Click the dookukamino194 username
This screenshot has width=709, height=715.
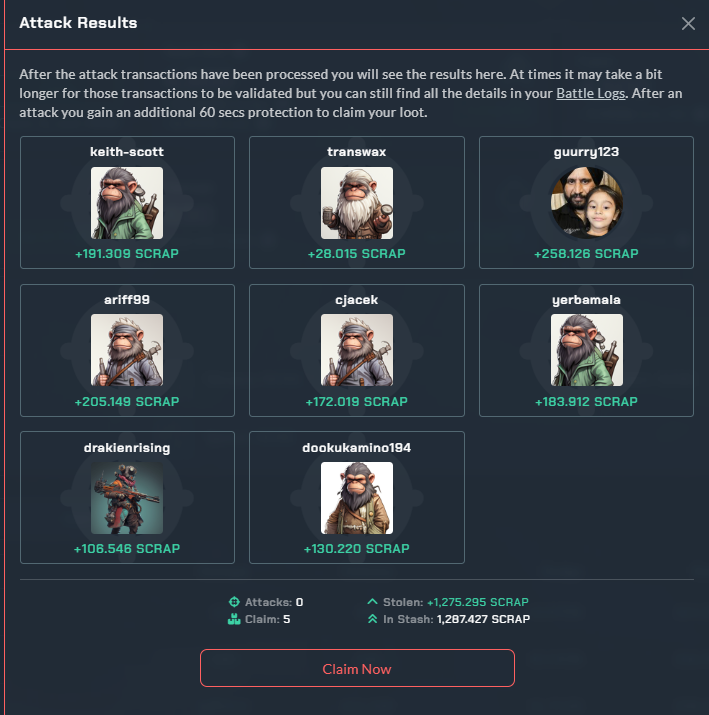tap(357, 448)
